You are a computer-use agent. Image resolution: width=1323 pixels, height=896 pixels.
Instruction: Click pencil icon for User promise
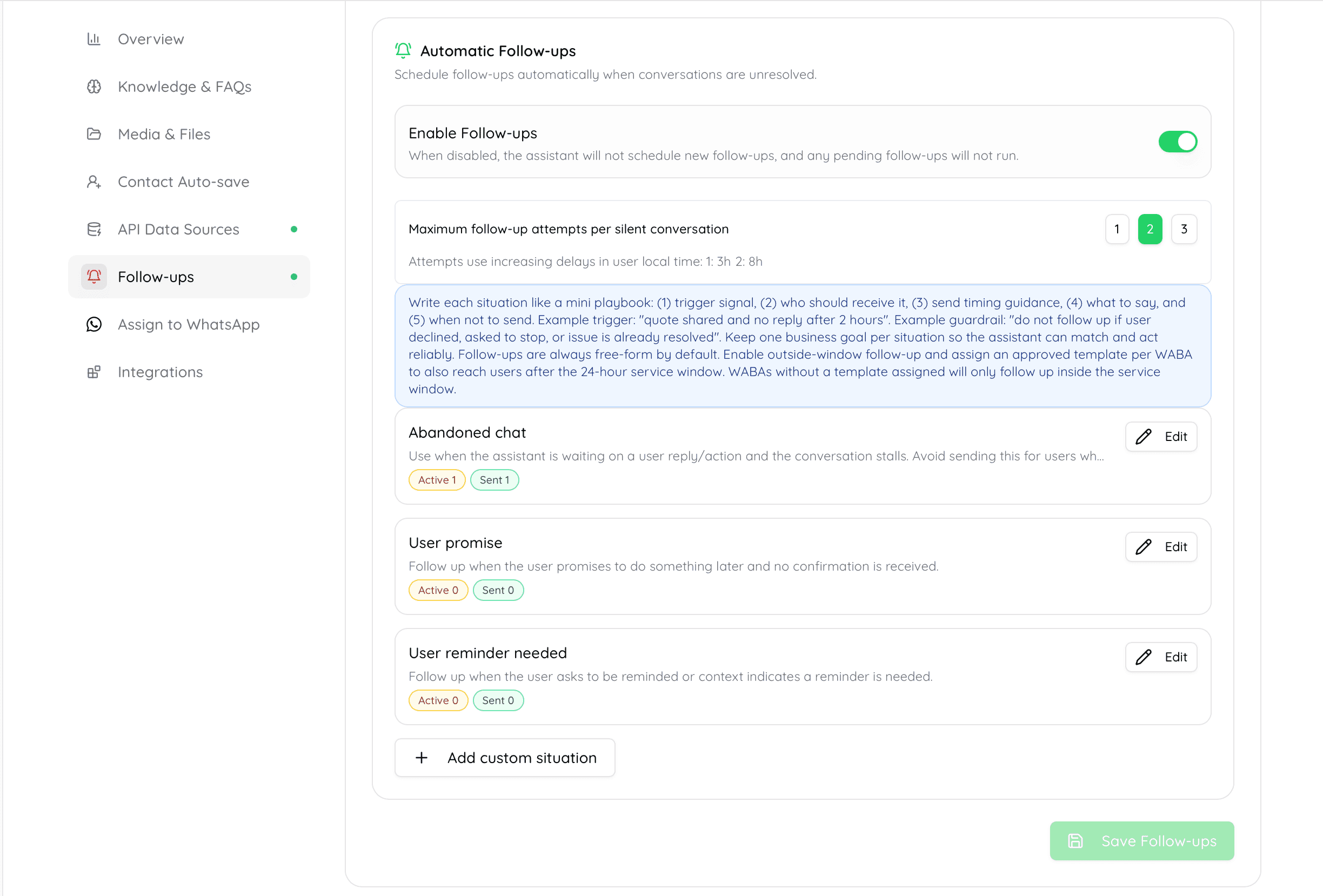(x=1143, y=547)
